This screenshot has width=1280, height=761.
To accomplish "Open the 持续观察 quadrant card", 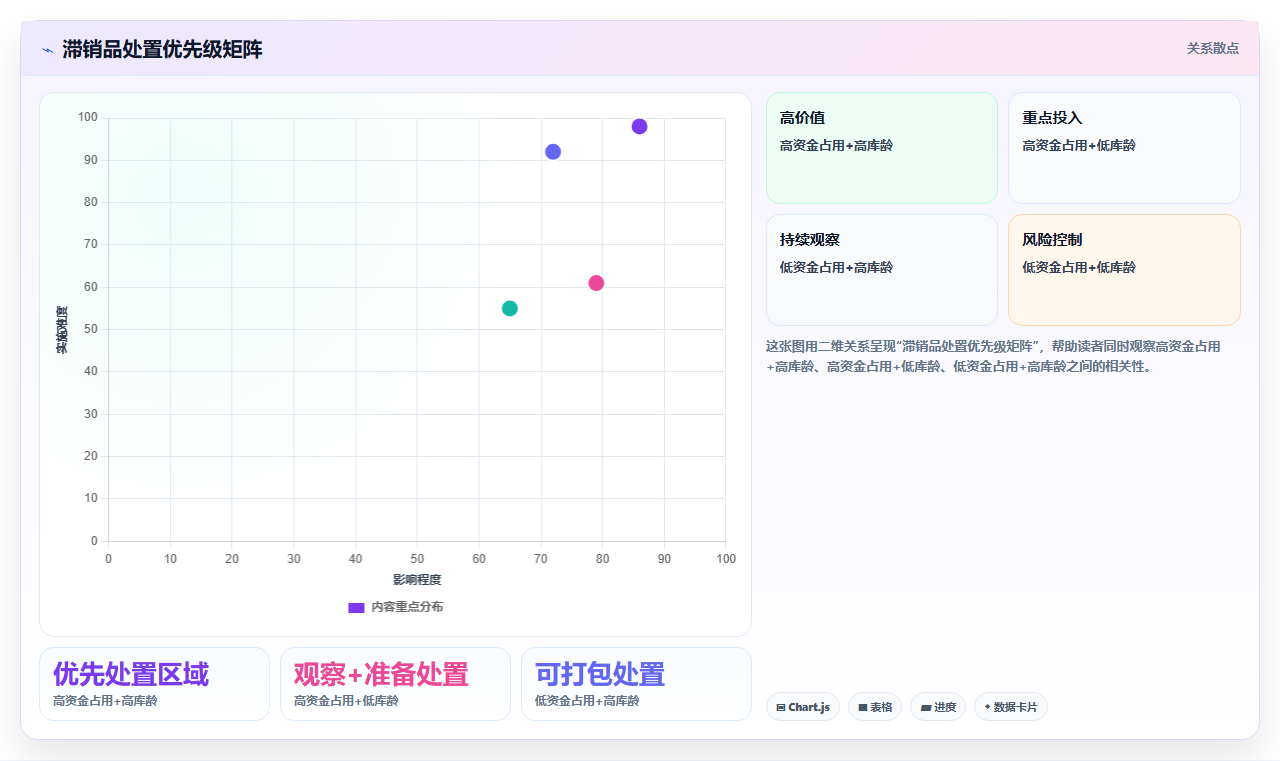I will (882, 270).
